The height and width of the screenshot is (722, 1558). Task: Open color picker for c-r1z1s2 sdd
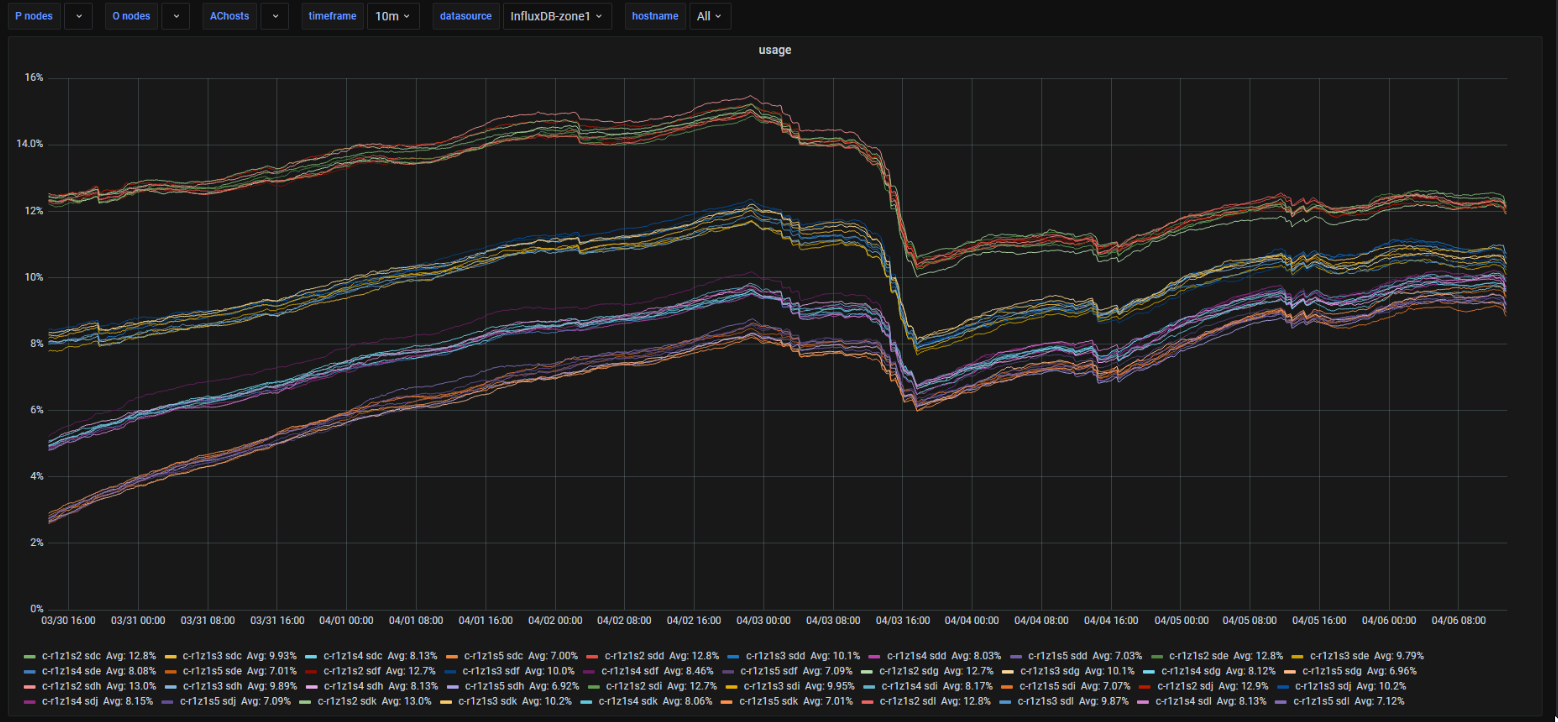[591, 656]
